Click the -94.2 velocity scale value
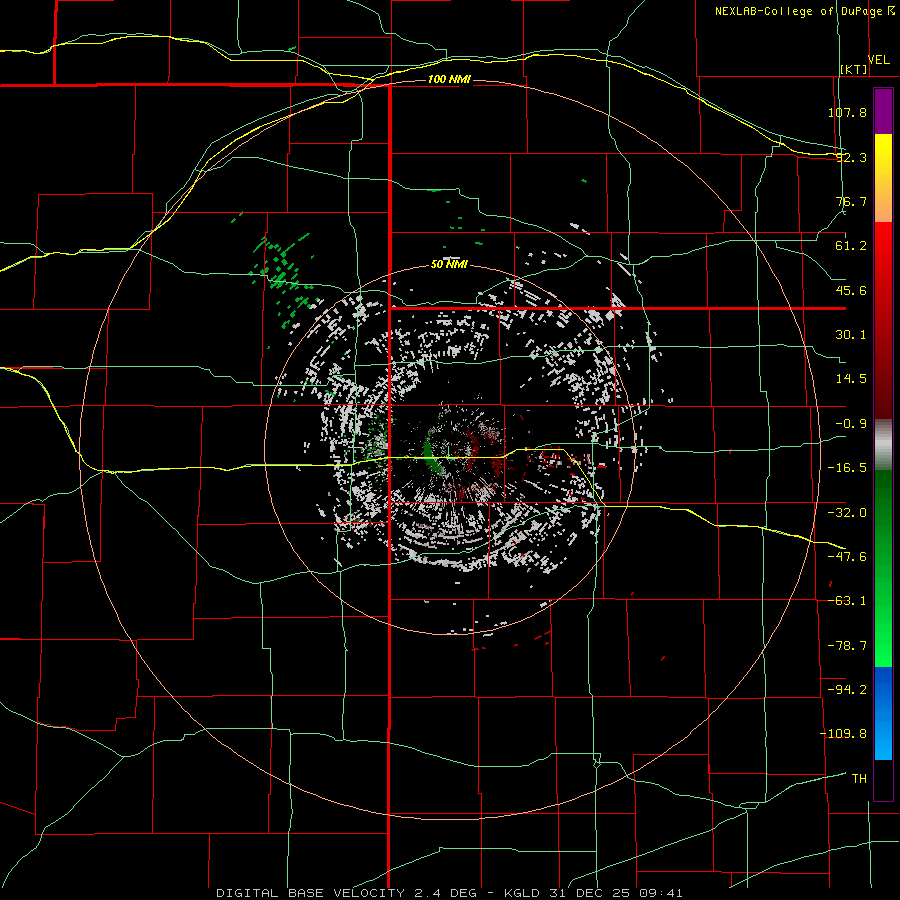Viewport: 900px width, 900px height. click(847, 690)
